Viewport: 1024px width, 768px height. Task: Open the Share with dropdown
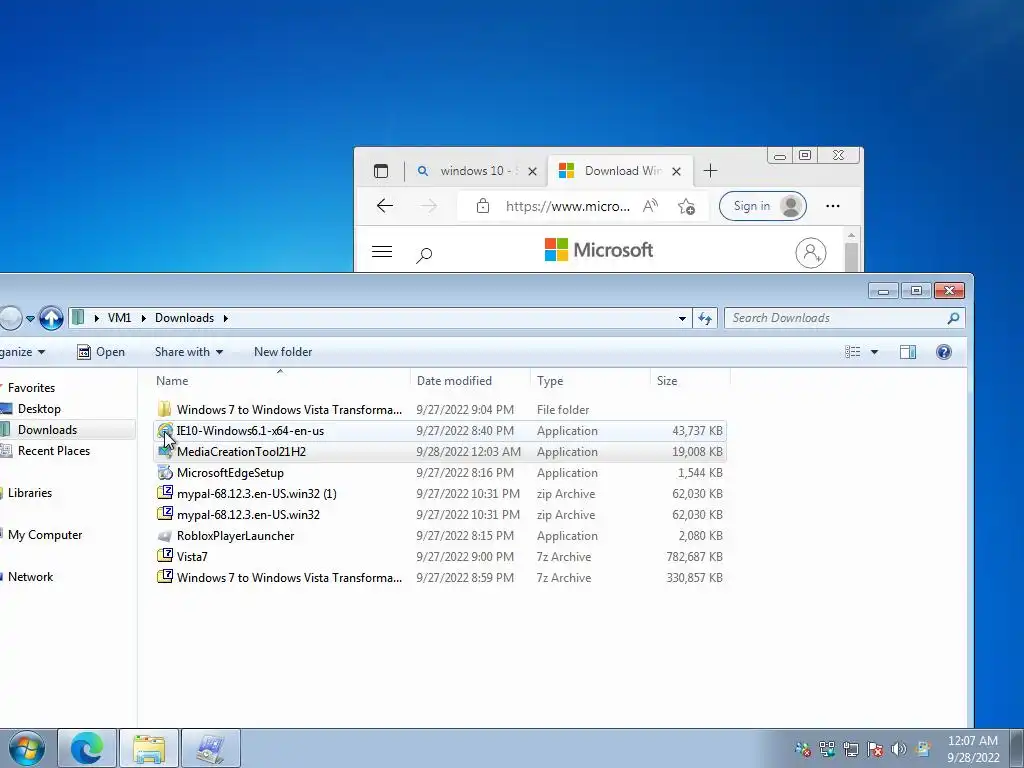[x=189, y=352]
